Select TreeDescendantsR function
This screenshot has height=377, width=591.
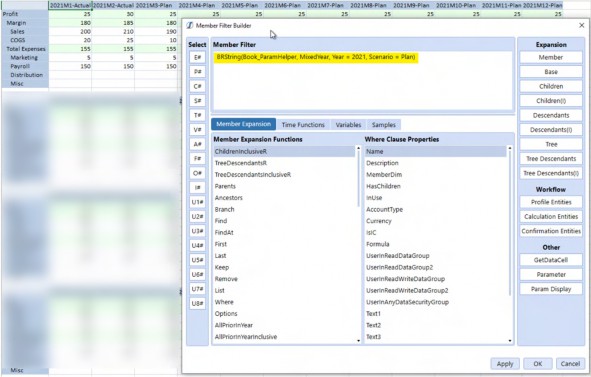click(x=285, y=163)
